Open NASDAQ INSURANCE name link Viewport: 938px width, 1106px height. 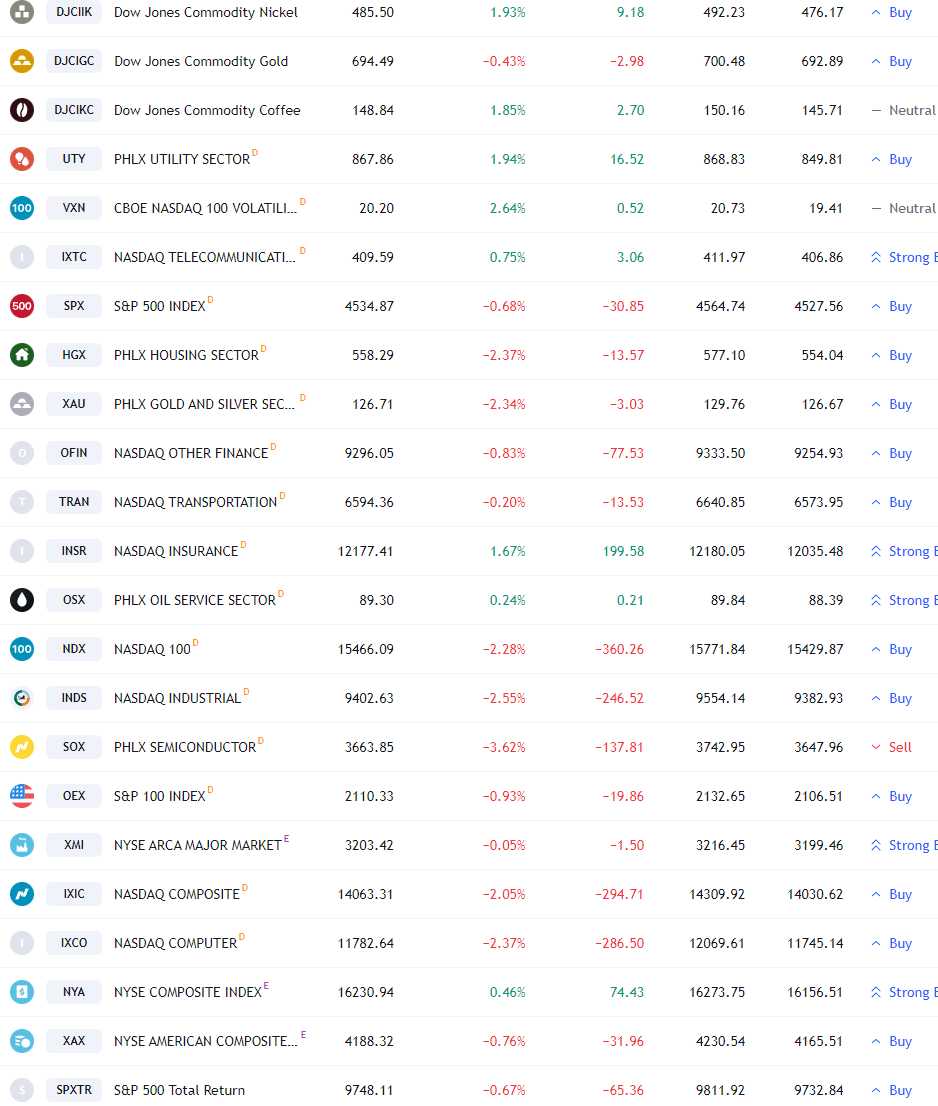coord(176,552)
